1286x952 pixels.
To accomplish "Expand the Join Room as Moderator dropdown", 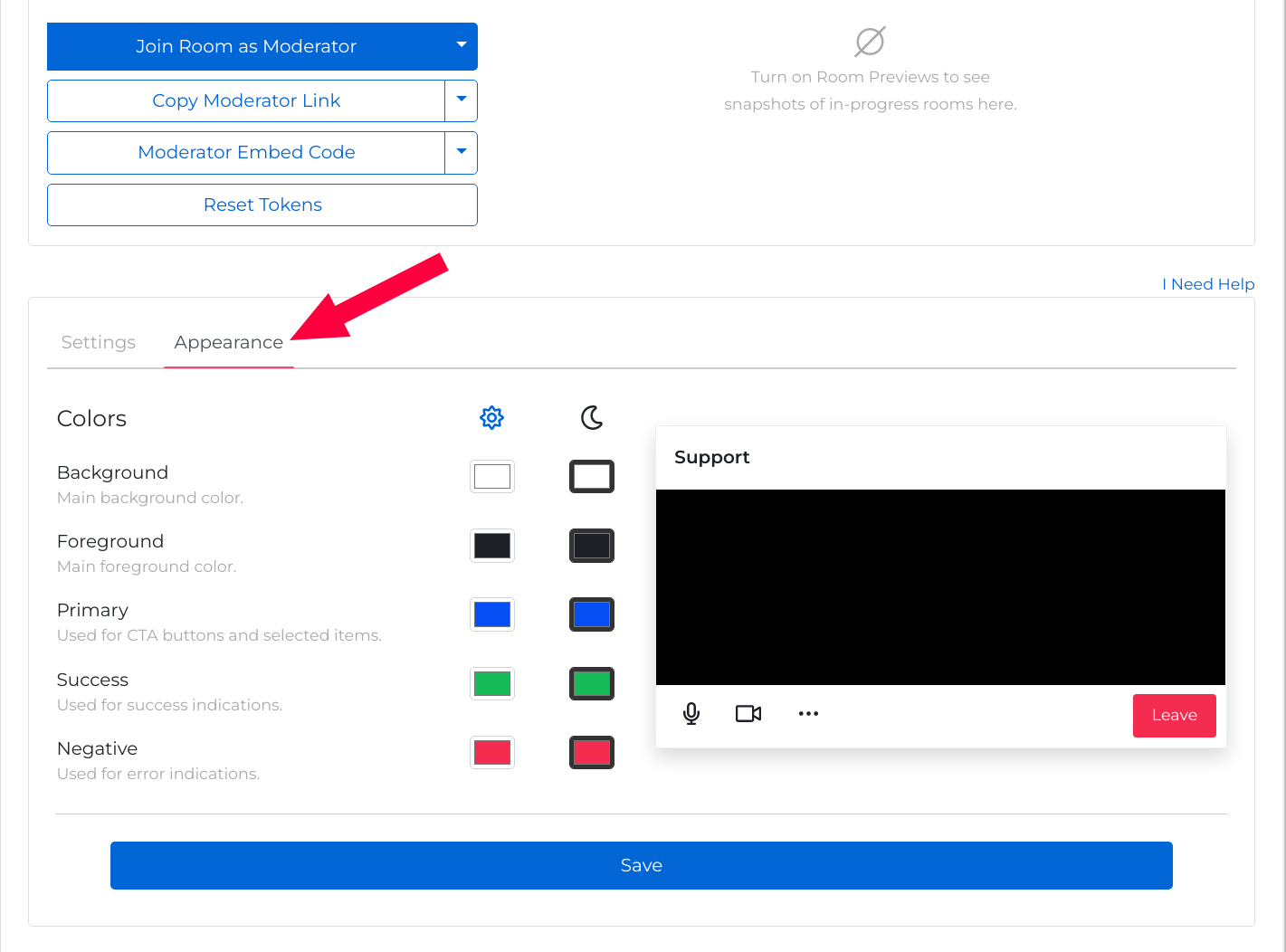I will (461, 46).
